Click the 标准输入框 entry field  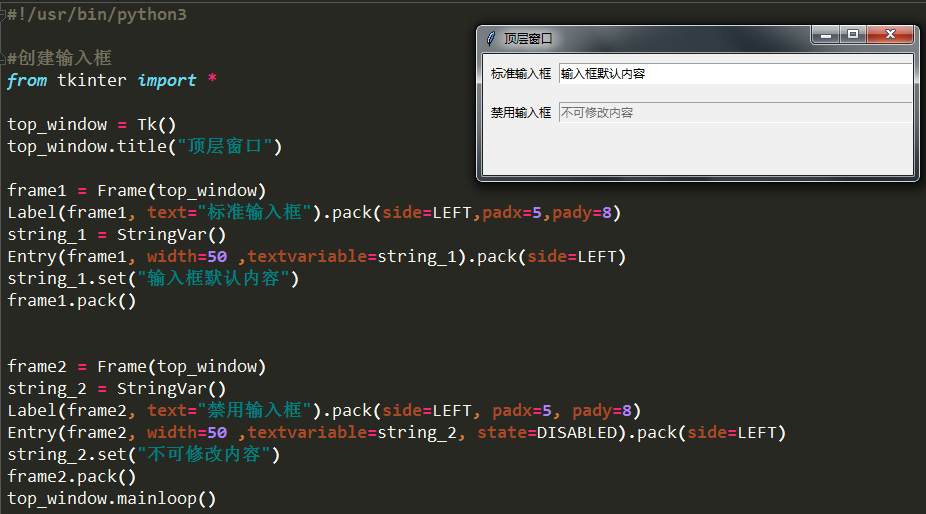click(735, 74)
